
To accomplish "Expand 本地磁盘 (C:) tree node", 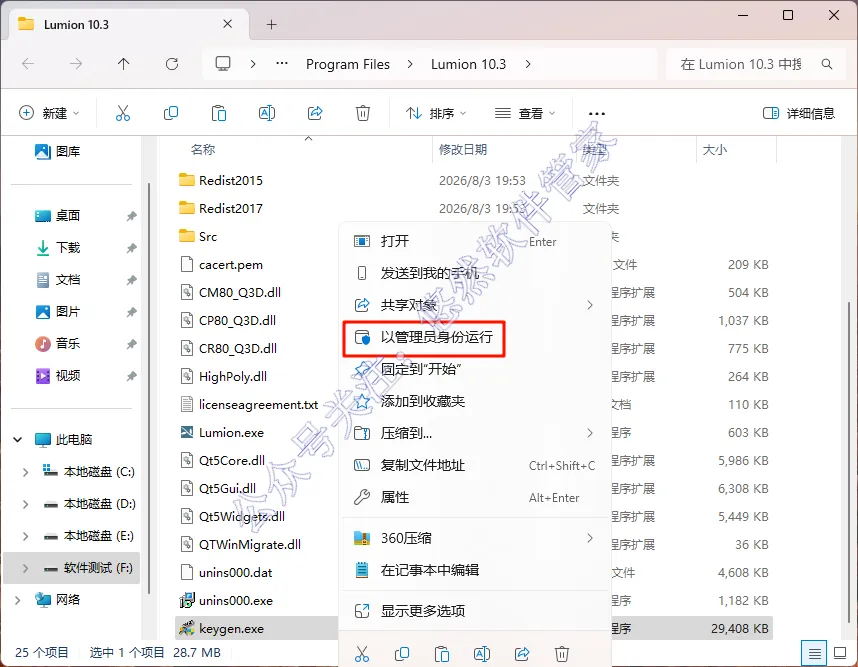I will (x=25, y=472).
